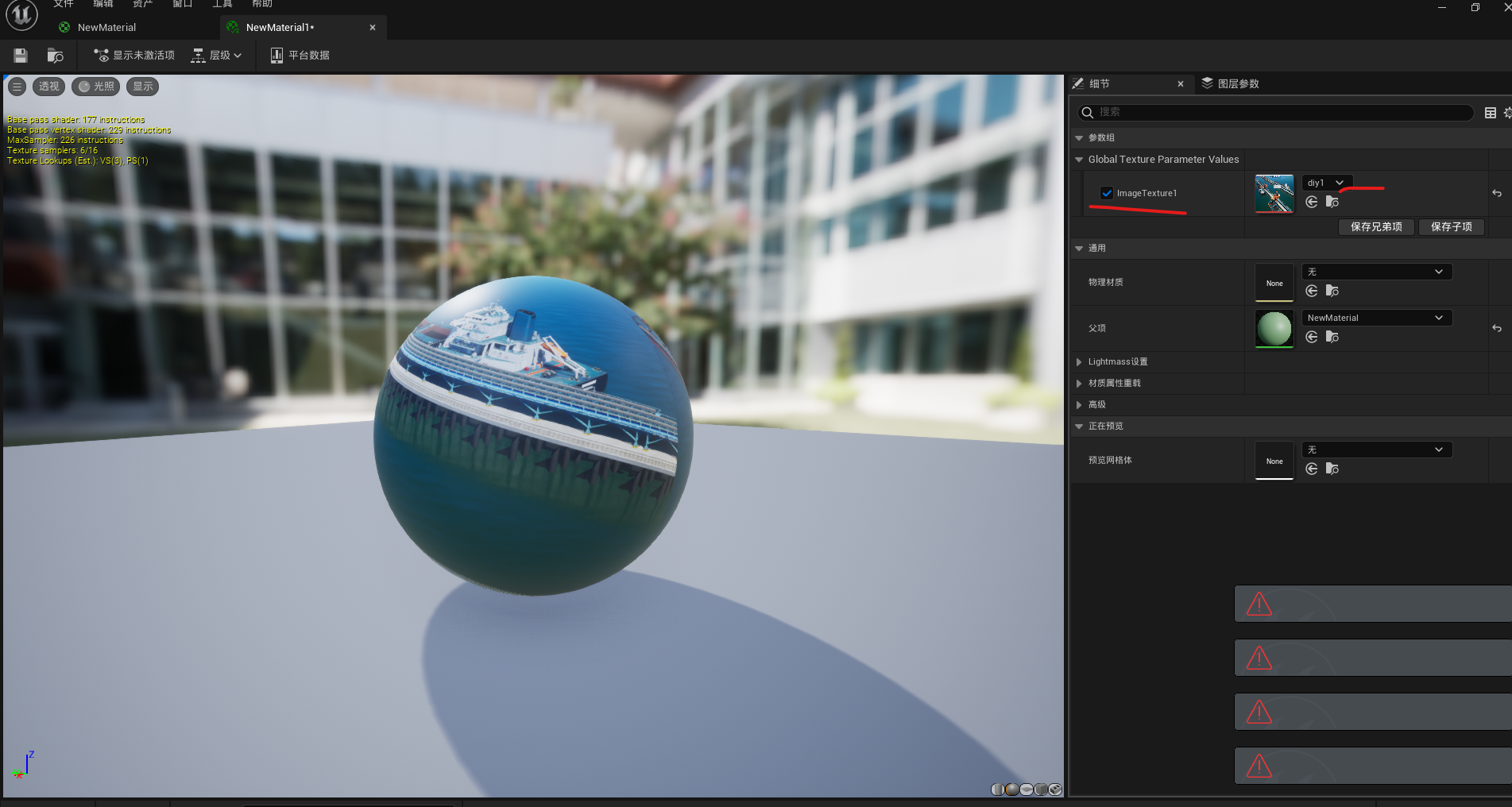1512x807 pixels.
Task: Click Physical Material None thumbnail
Action: click(1274, 283)
